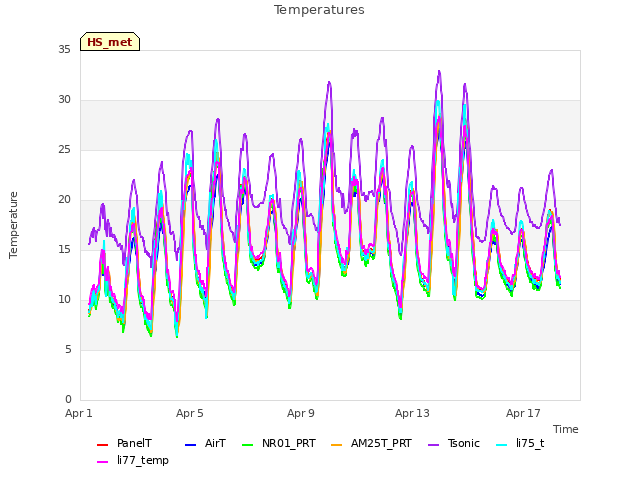Click the Tsonic peak just after Apr 9
Screen dimensions: 640x480
[x=329, y=82]
